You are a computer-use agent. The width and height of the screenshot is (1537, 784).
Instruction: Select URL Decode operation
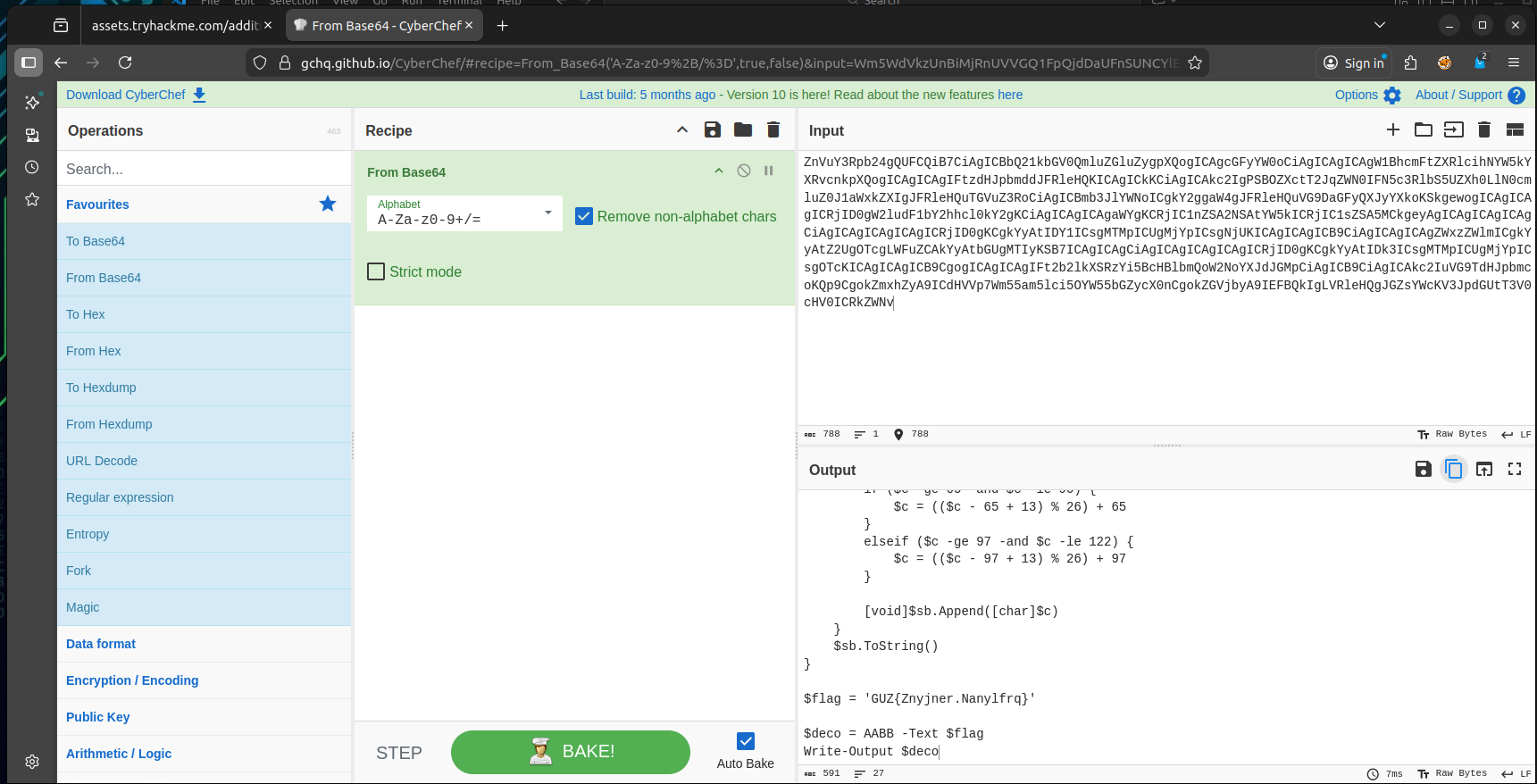[x=204, y=461]
